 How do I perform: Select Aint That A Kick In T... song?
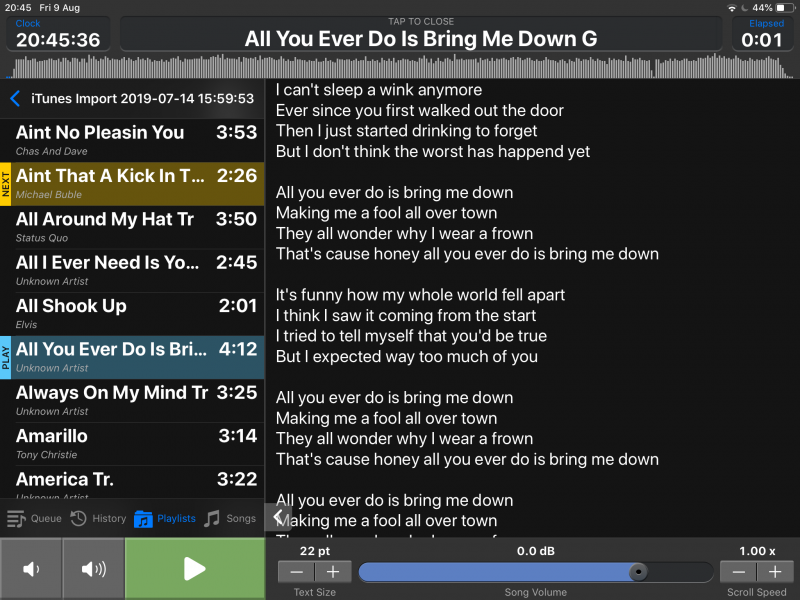click(x=133, y=184)
